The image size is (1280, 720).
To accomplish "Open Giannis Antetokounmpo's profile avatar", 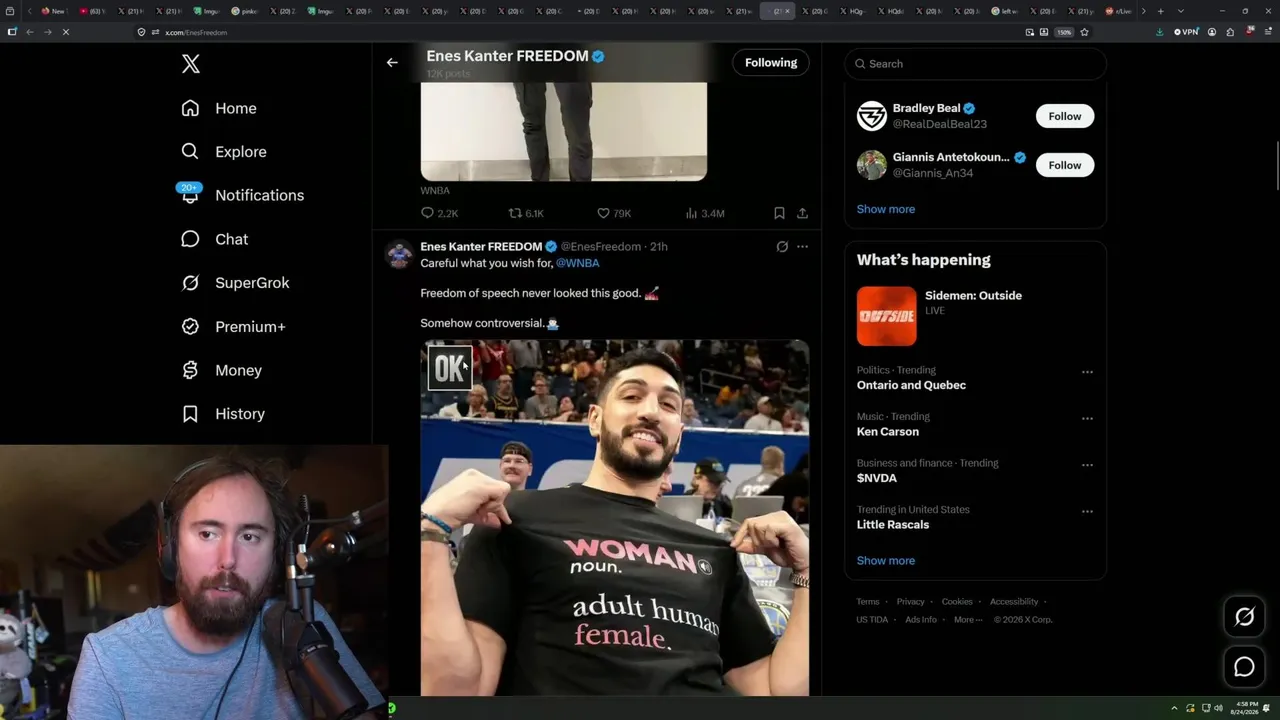I will [x=872, y=165].
